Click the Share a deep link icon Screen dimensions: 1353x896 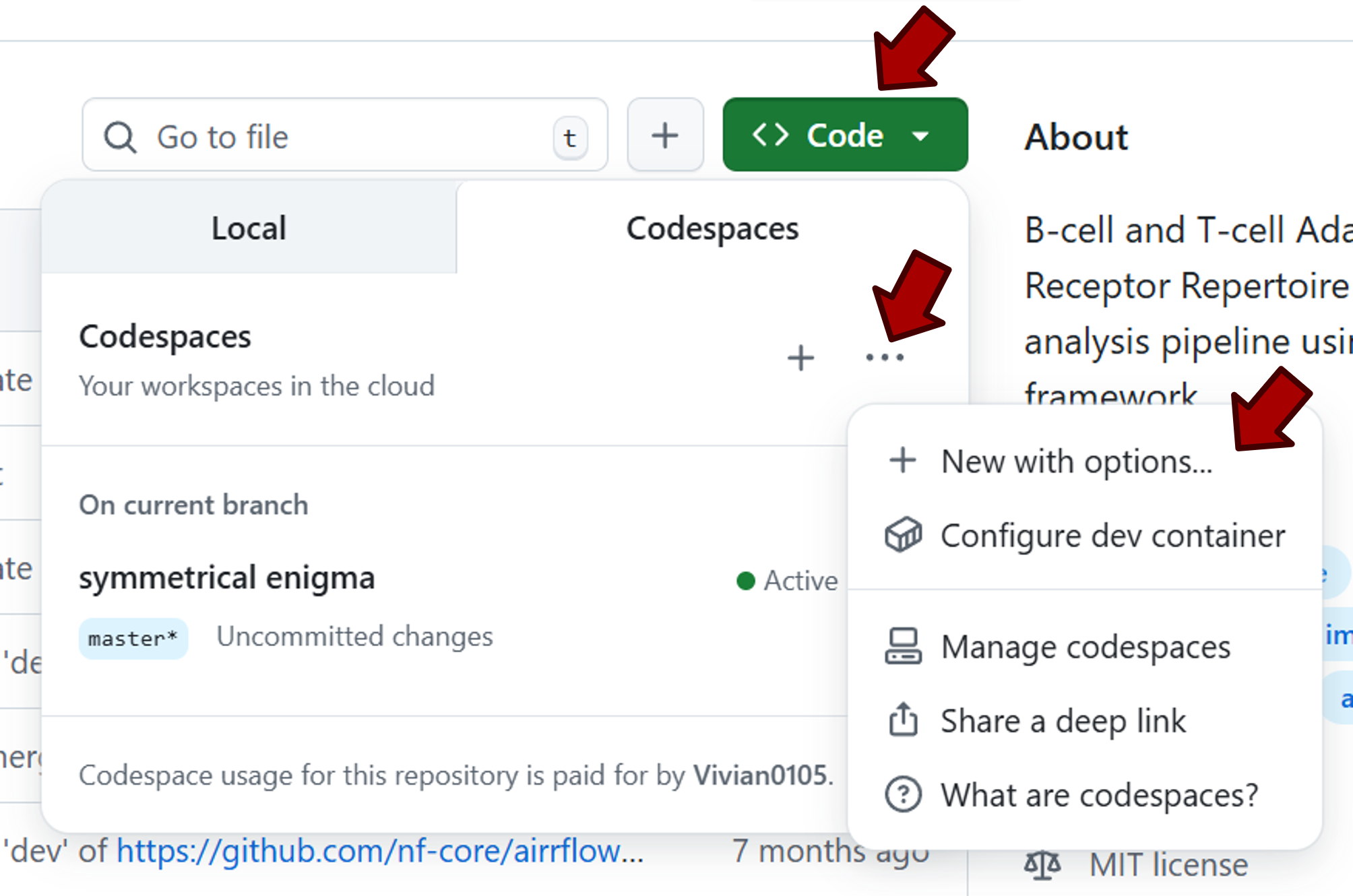[903, 720]
